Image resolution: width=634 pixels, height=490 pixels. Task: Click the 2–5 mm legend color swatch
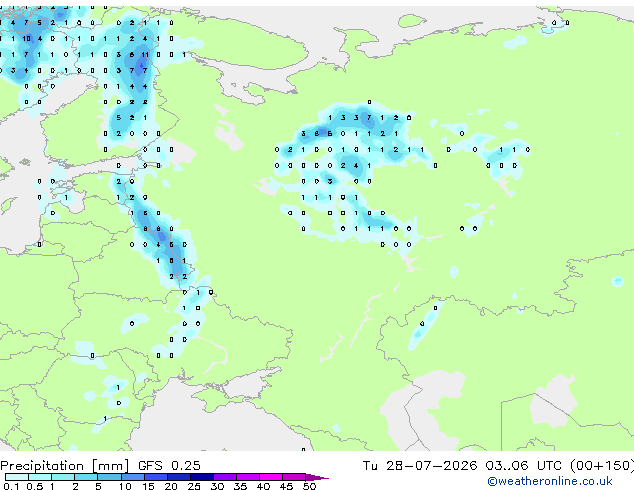tap(86, 477)
